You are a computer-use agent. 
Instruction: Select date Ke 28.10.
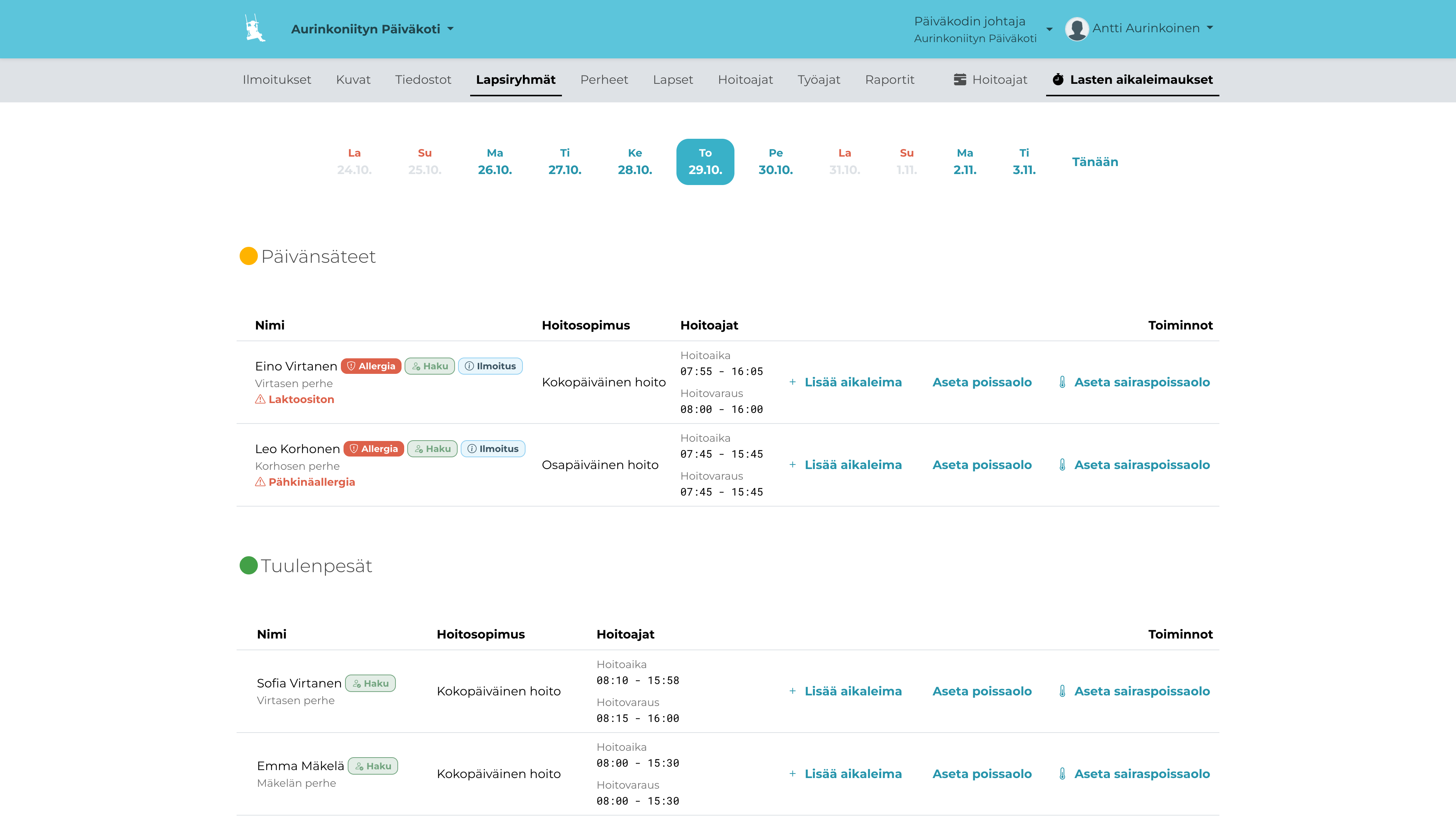click(x=635, y=162)
